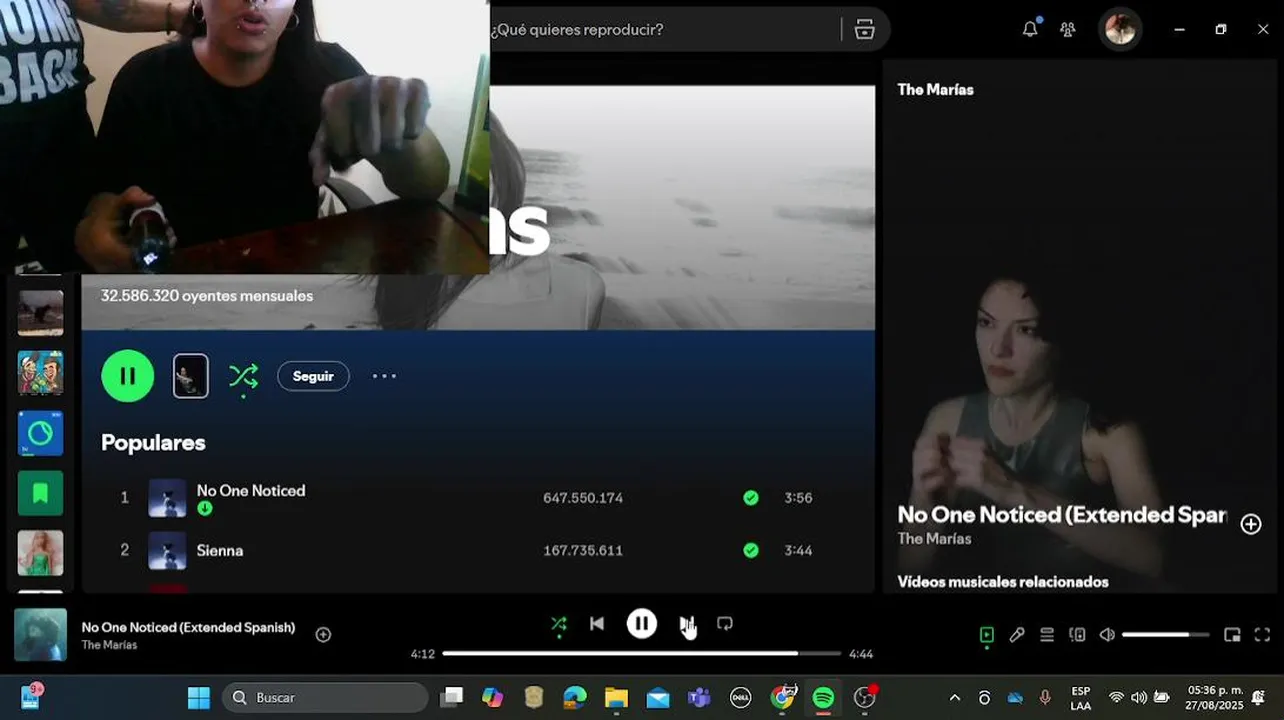Toggle repeat mode in the player
The image size is (1284, 720).
click(x=725, y=624)
